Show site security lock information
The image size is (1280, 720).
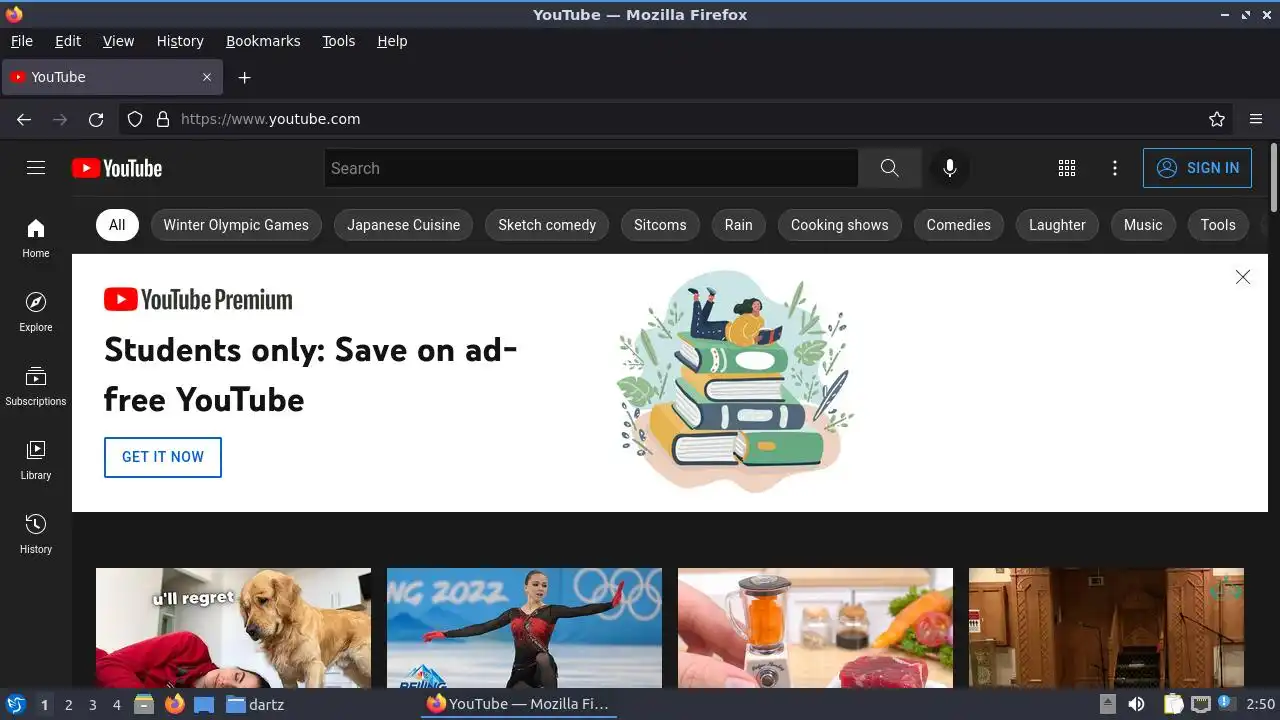pos(163,119)
